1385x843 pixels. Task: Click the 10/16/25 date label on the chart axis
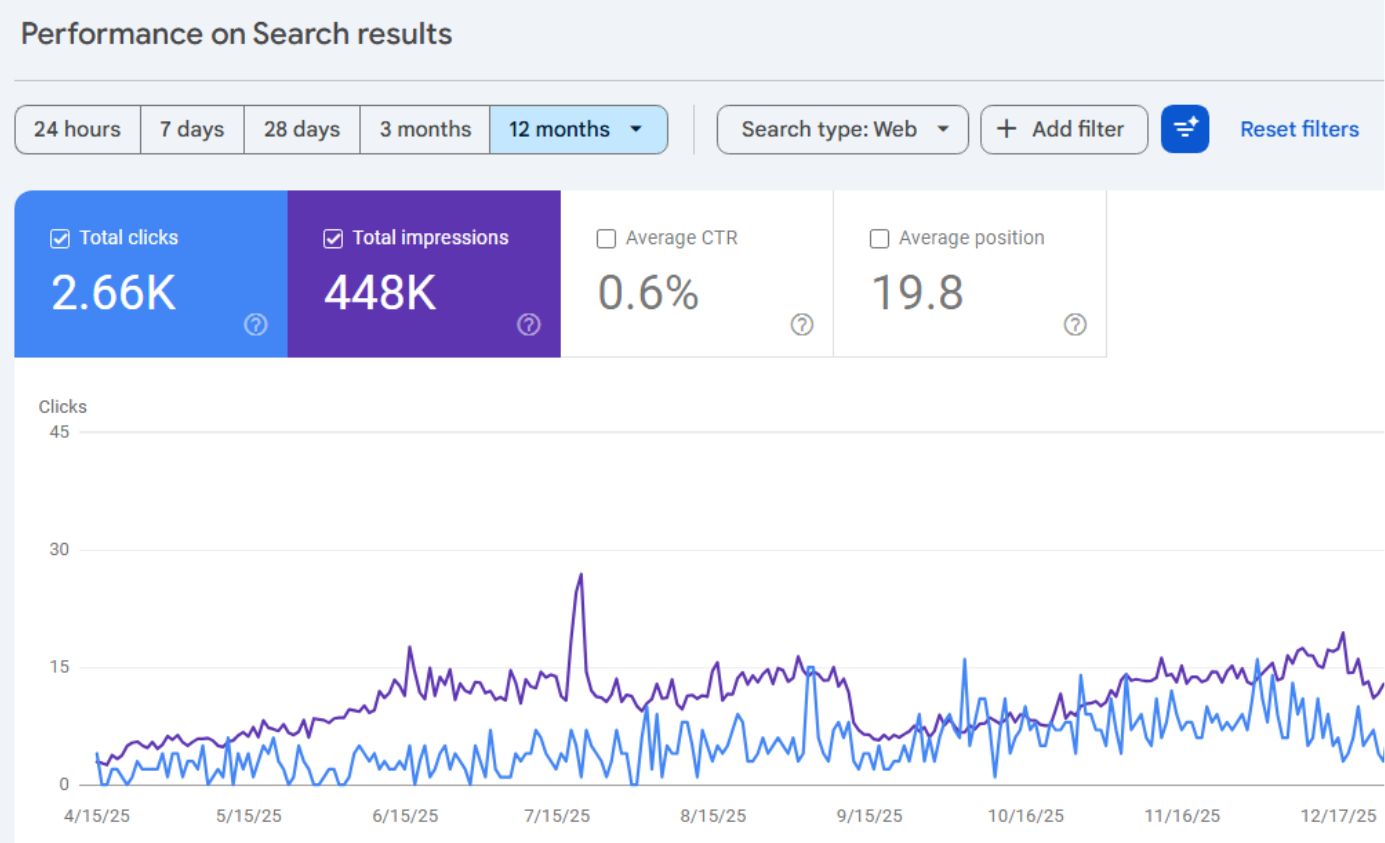point(1025,816)
